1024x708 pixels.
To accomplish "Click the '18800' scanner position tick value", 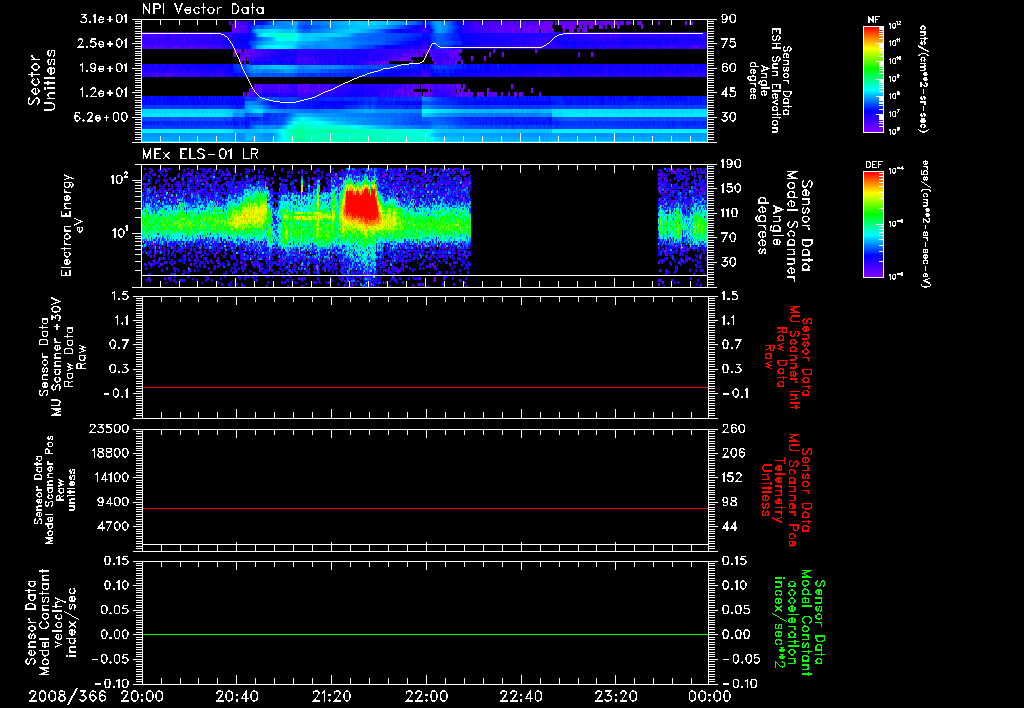I will click(x=108, y=453).
